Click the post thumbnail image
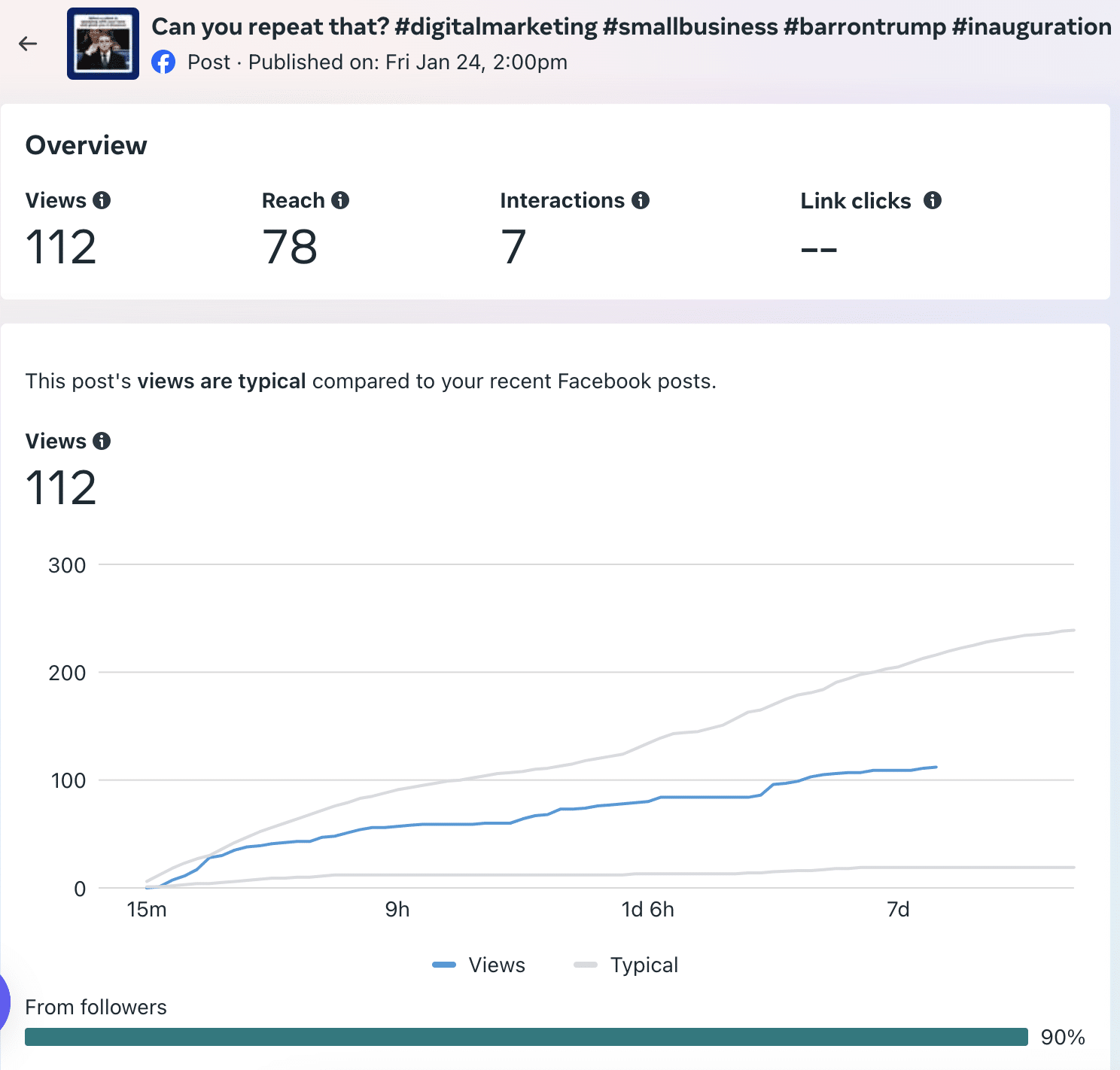The width and height of the screenshot is (1120, 1070). tap(102, 43)
